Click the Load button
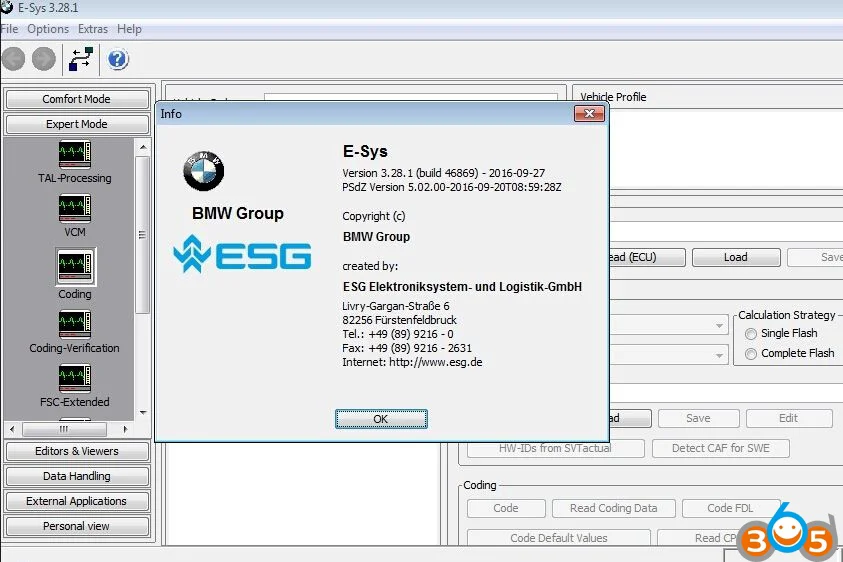 point(736,257)
